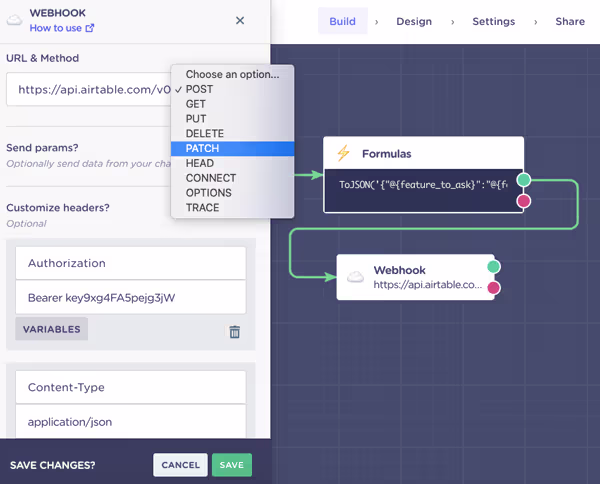600x484 pixels.
Task: Click the Authorization header name field
Action: pyautogui.click(x=130, y=263)
